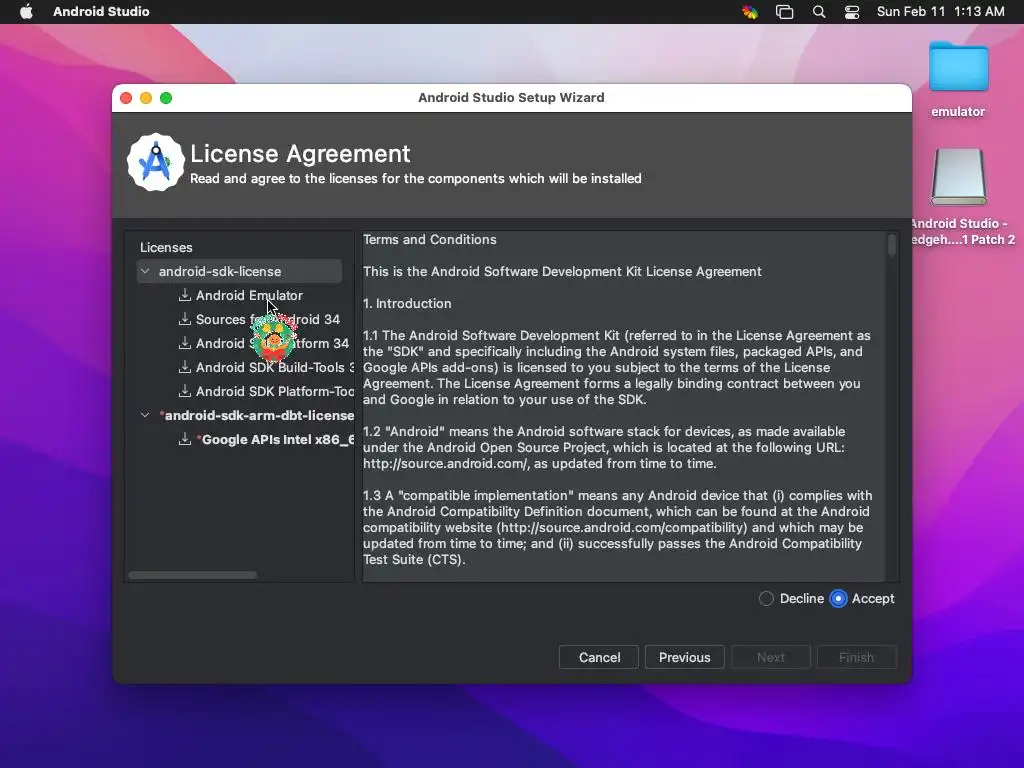Image resolution: width=1024 pixels, height=768 pixels.
Task: Click download icon beside Android SDK Build-Tools
Action: click(x=185, y=367)
